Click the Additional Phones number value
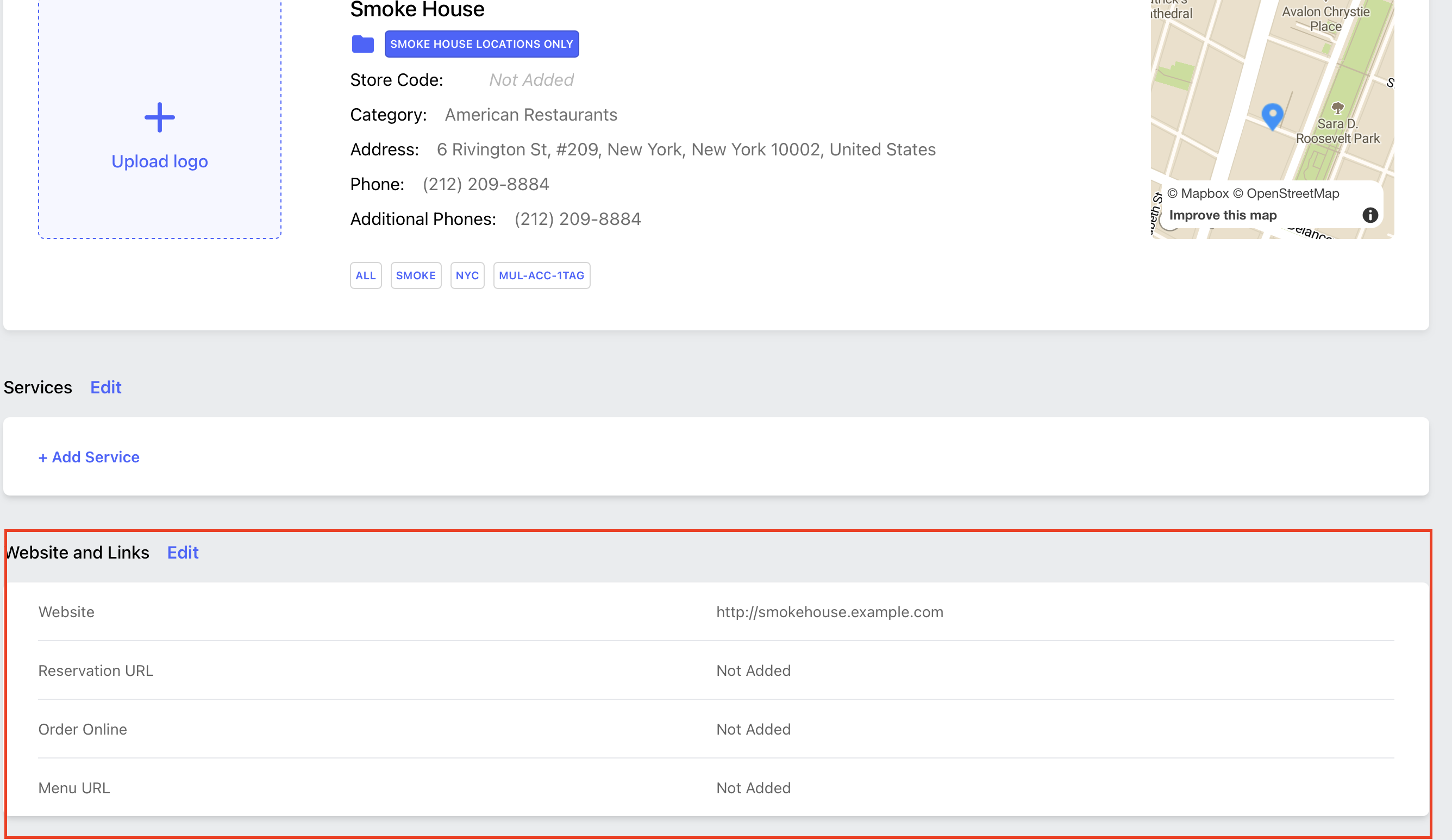The height and width of the screenshot is (840, 1452). point(577,219)
